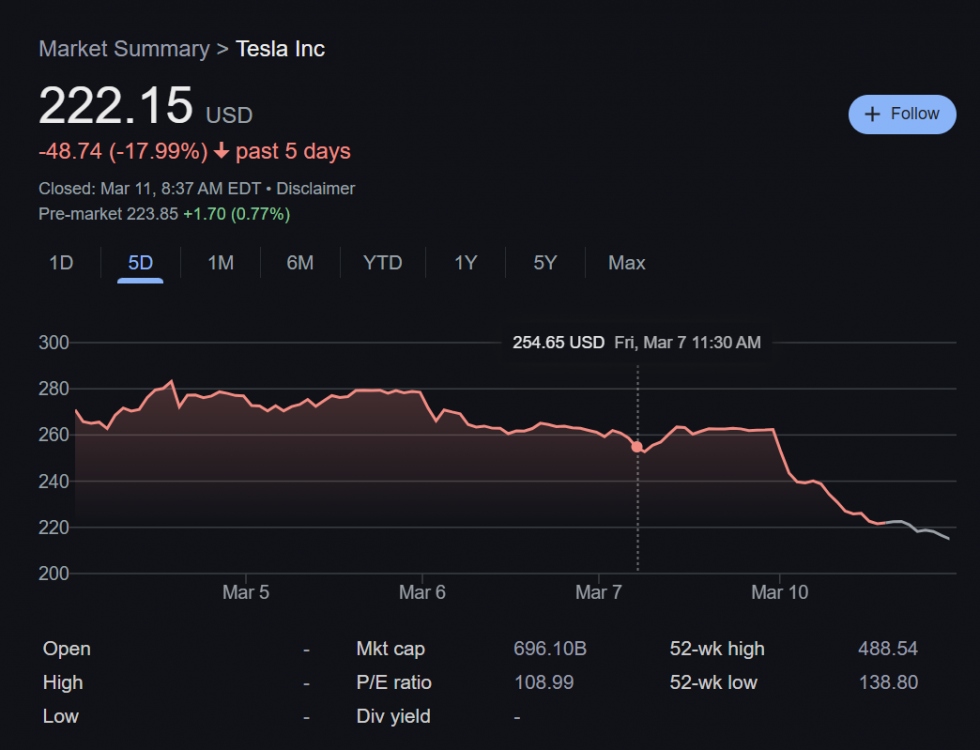
Task: Open the Disclaimer link
Action: (315, 188)
